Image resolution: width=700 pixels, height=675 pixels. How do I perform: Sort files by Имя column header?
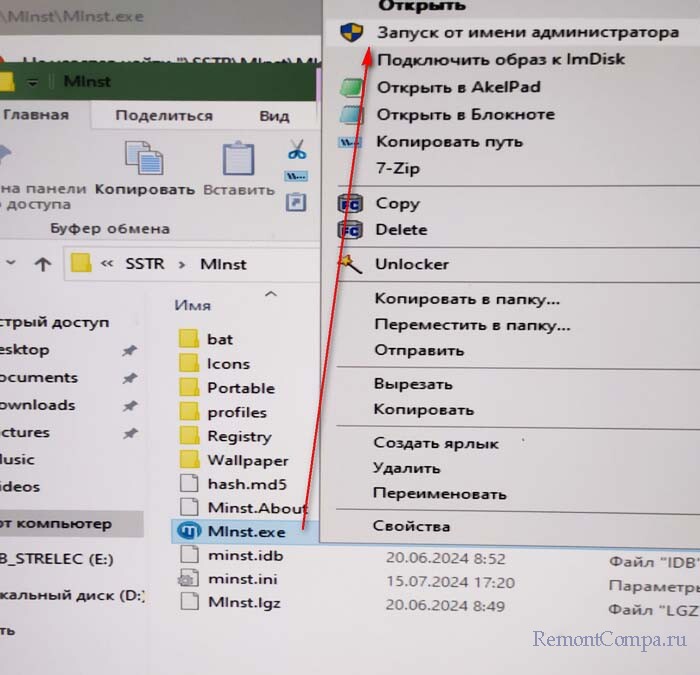point(192,305)
